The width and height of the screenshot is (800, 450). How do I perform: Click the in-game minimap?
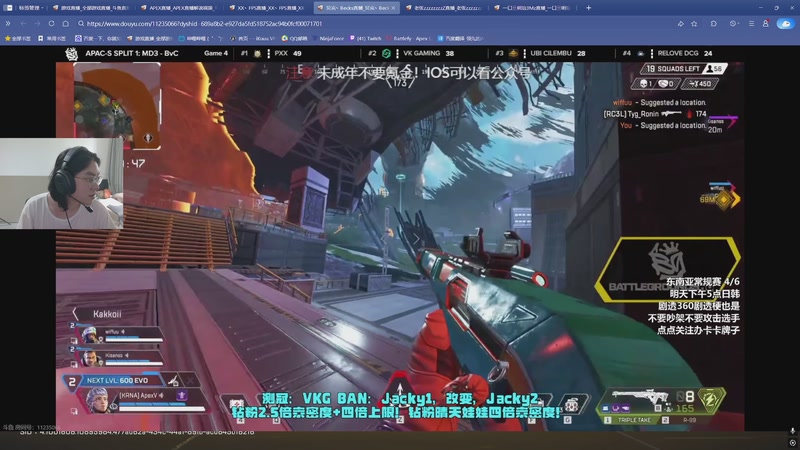[x=117, y=107]
